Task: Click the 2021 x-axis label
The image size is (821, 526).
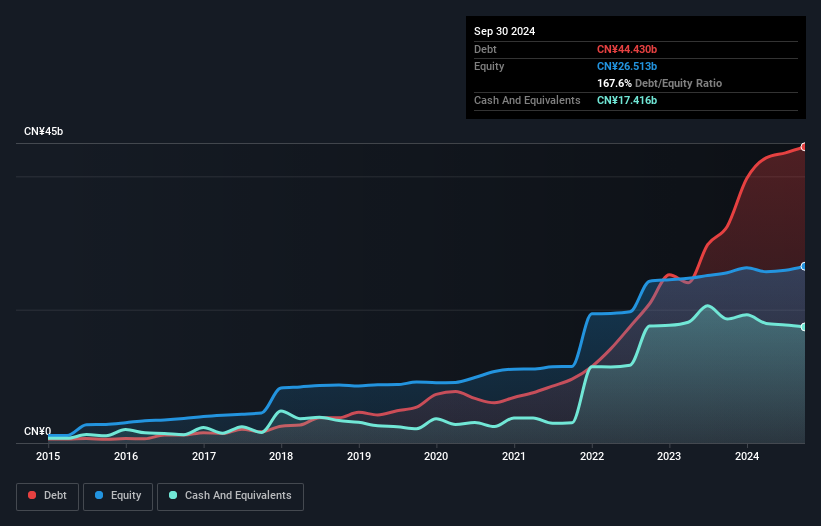Action: [514, 456]
